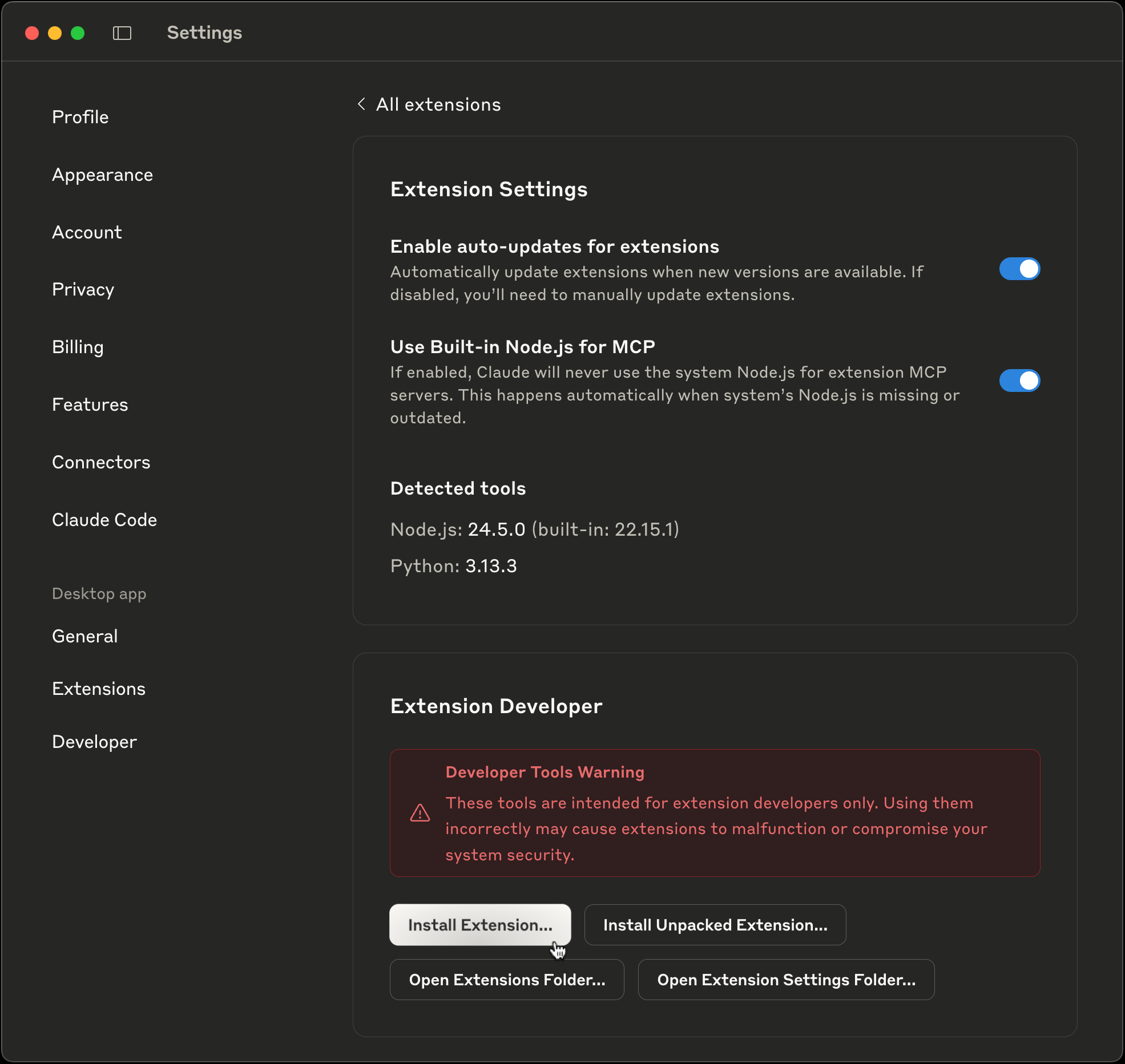Viewport: 1125px width, 1064px height.
Task: Switch to the Appearance settings tab
Action: point(102,175)
